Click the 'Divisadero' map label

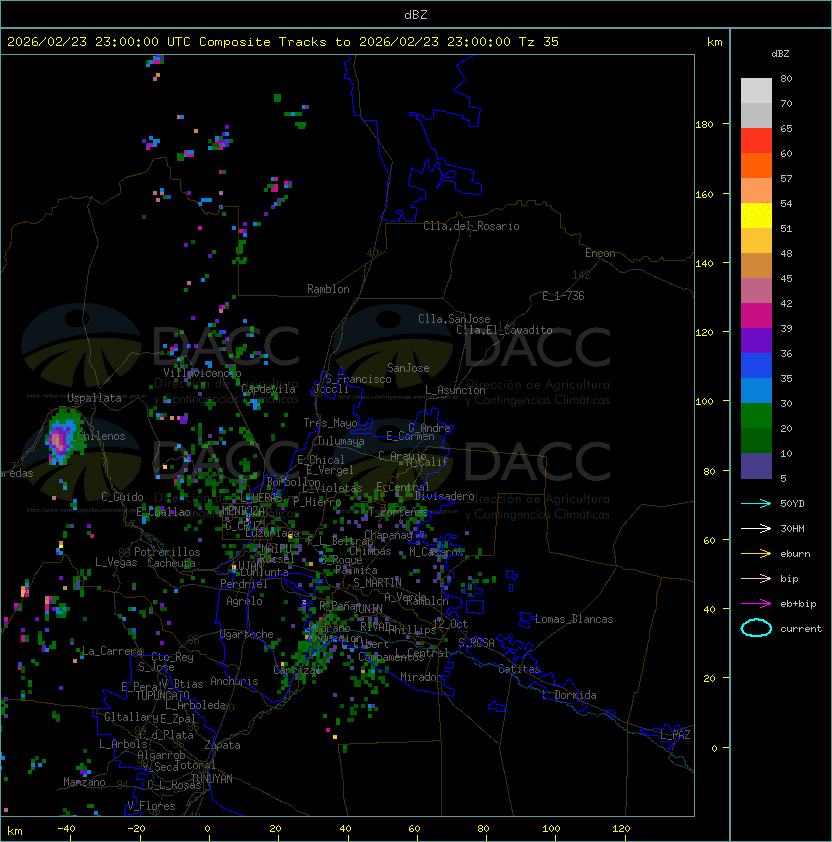(445, 496)
